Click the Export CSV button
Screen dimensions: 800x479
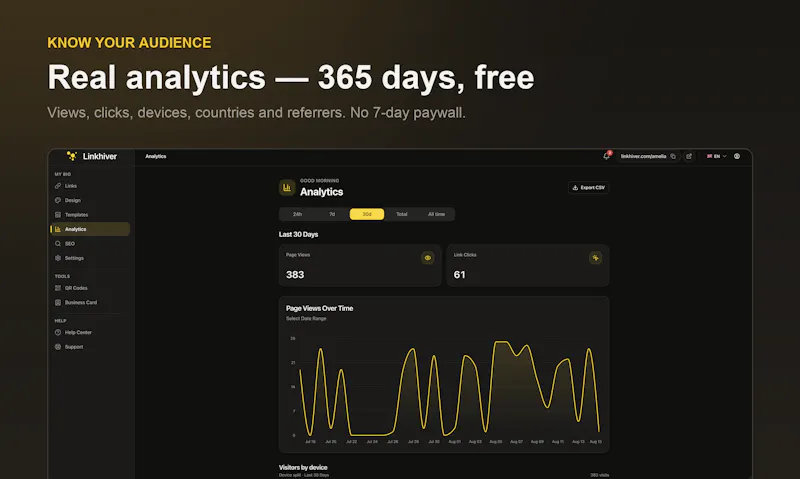pos(588,188)
